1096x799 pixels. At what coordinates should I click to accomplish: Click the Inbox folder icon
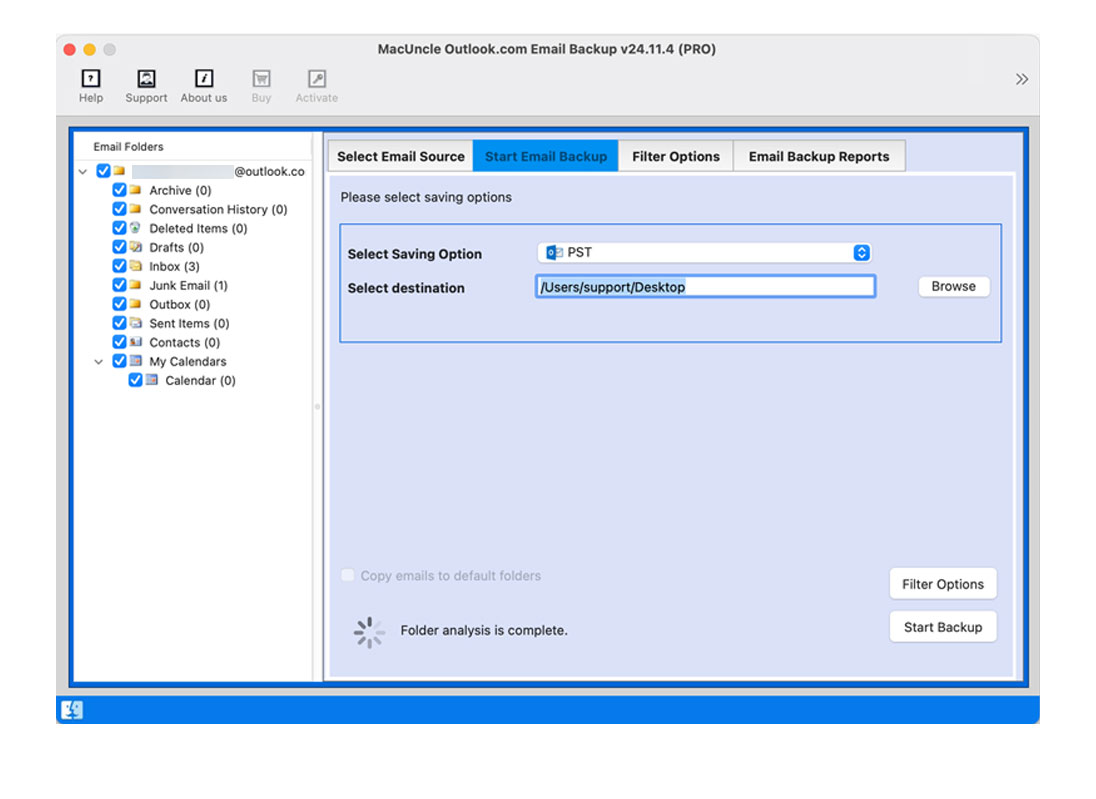point(135,267)
